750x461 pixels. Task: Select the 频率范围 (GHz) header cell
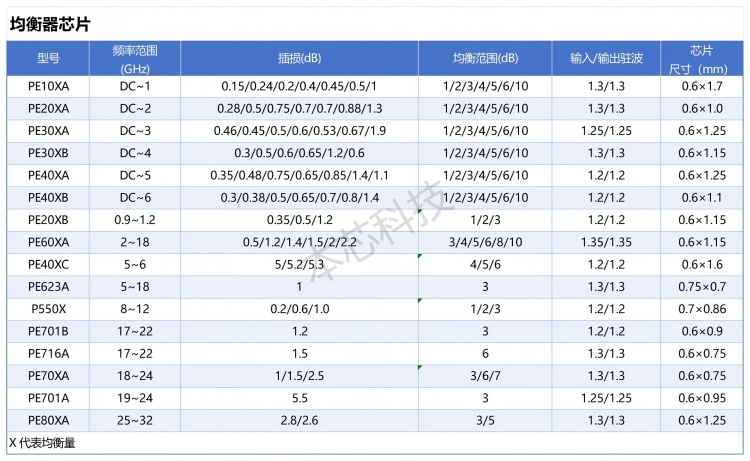pyautogui.click(x=135, y=59)
